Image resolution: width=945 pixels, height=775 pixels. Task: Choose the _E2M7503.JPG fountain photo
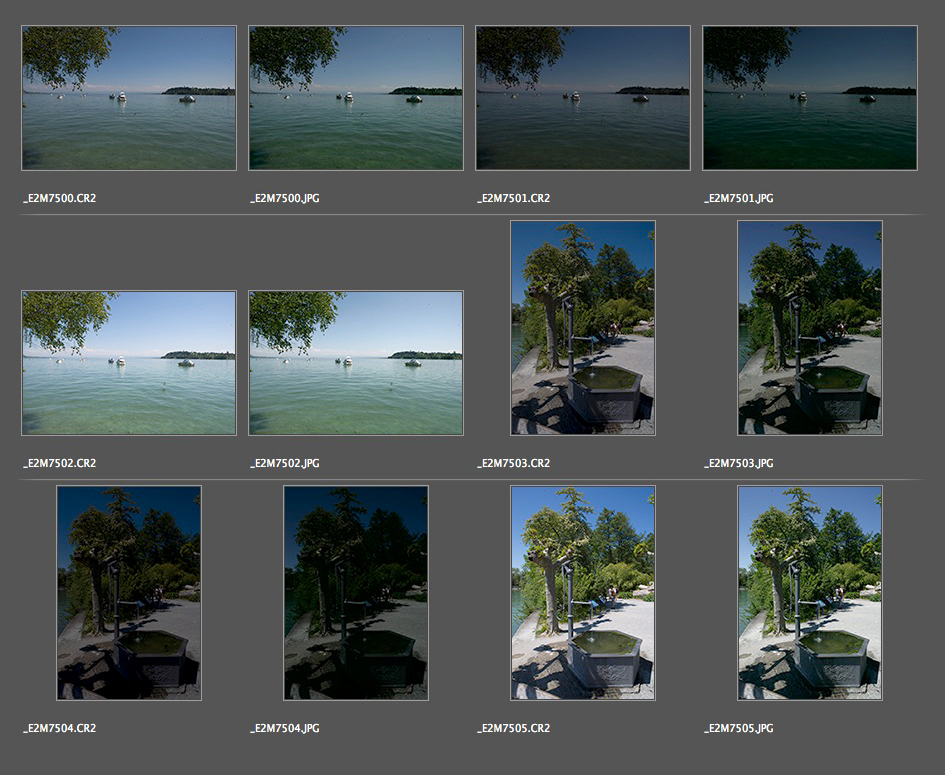pyautogui.click(x=810, y=328)
